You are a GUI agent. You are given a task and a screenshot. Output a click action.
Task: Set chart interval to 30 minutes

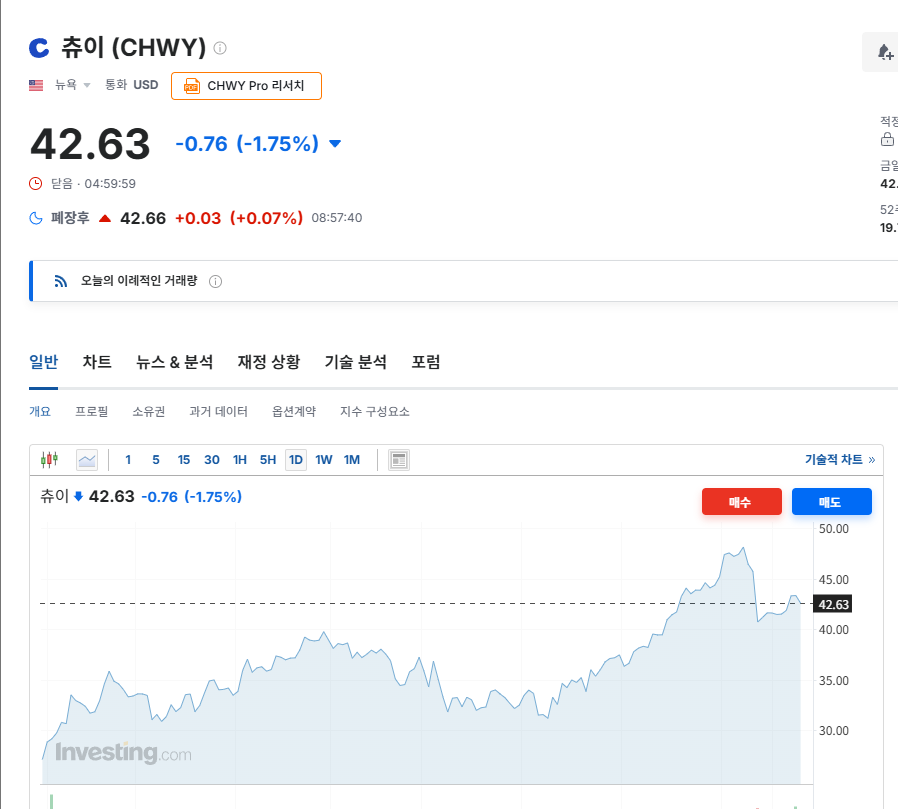212,460
